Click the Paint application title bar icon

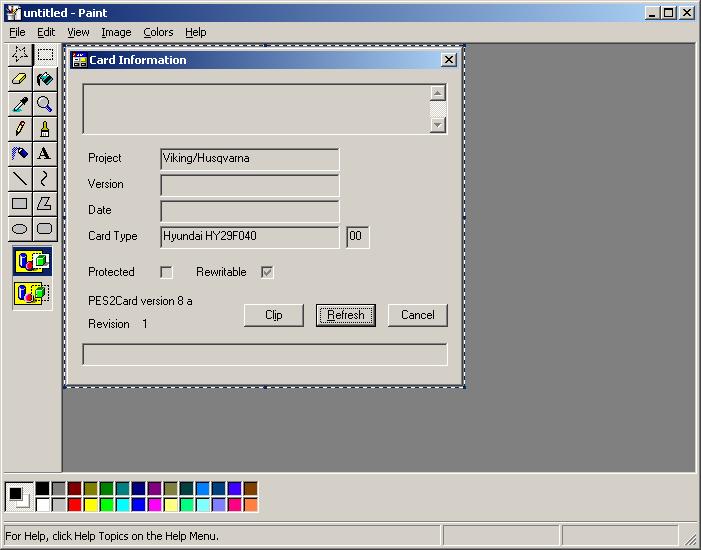point(13,13)
